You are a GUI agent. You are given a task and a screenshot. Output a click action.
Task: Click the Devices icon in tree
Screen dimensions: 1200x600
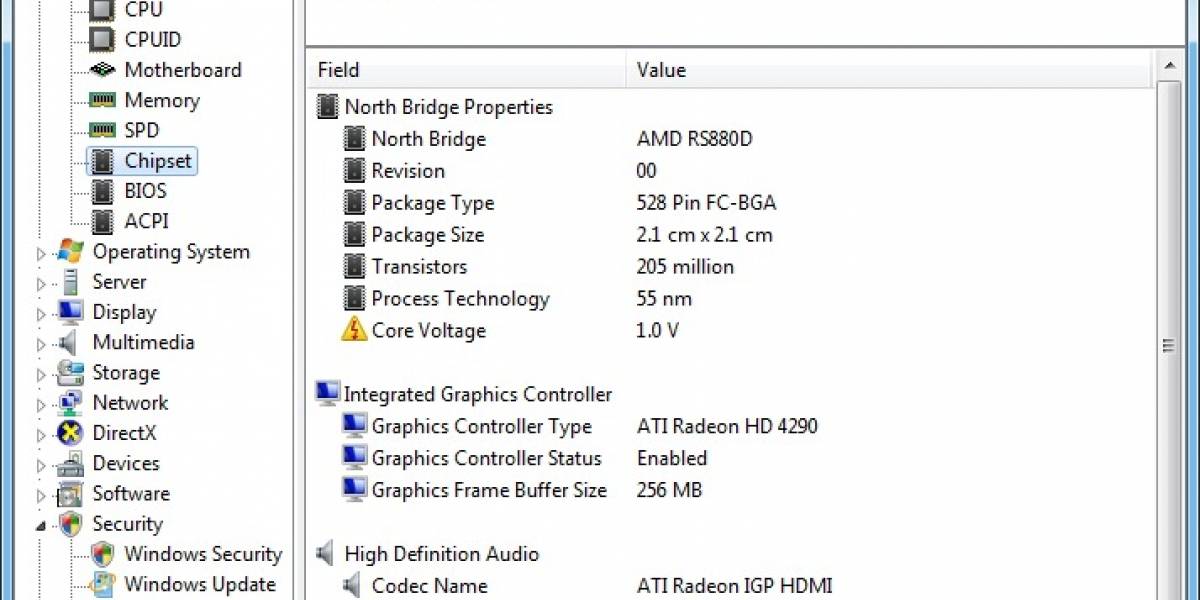[x=70, y=463]
